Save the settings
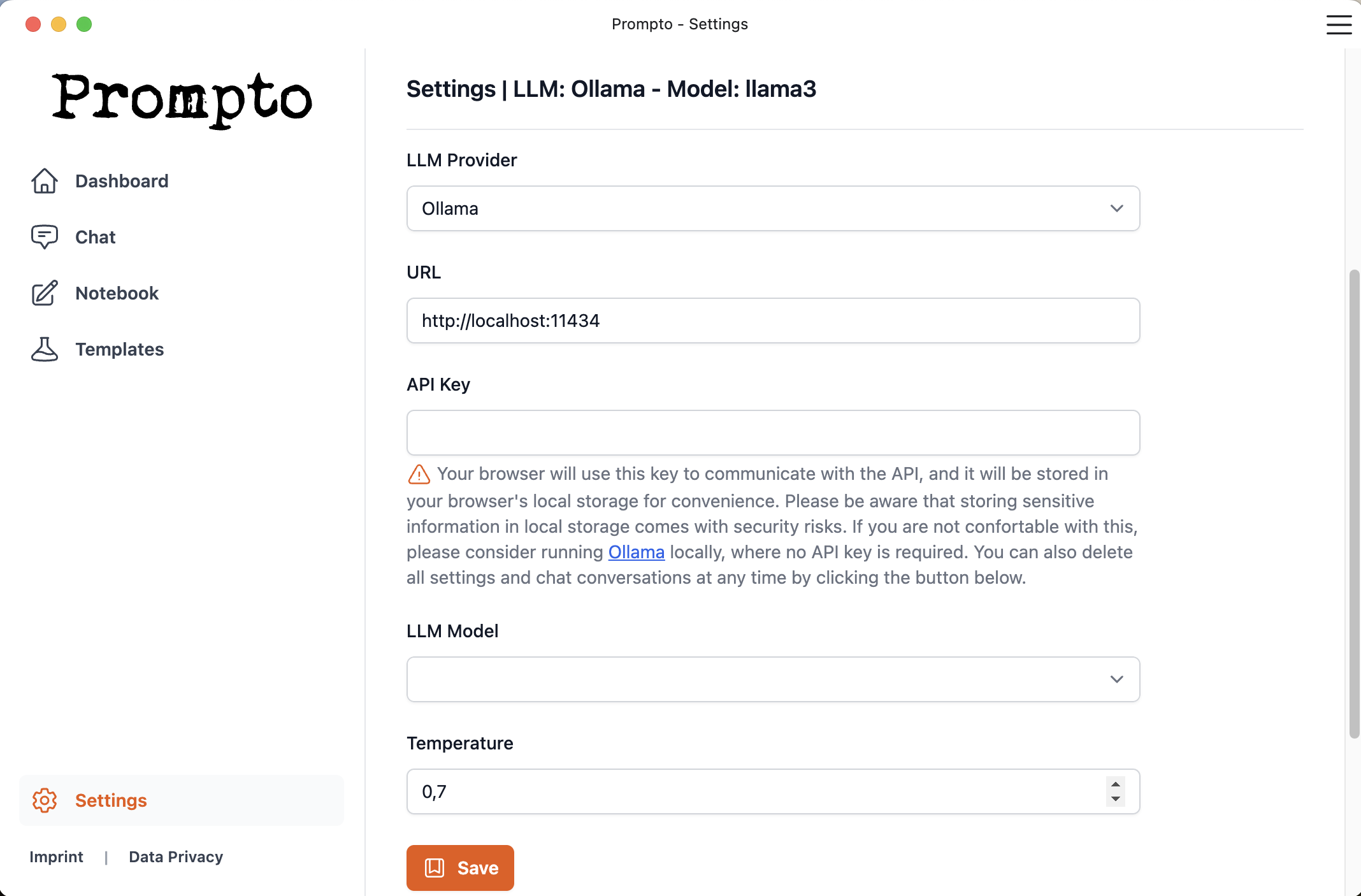Image resolution: width=1361 pixels, height=896 pixels. (460, 868)
